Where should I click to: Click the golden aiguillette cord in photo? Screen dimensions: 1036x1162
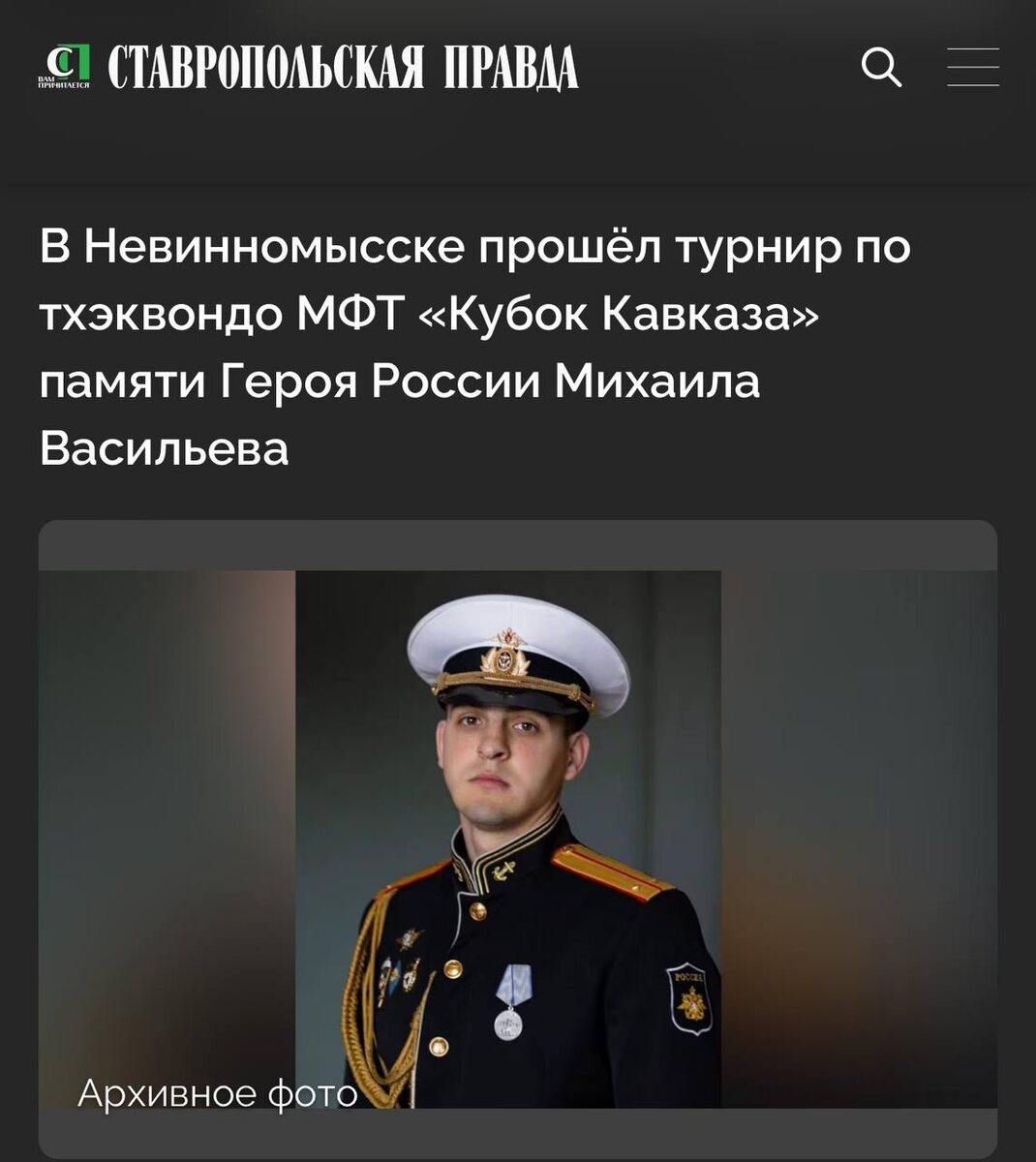coord(373,1007)
